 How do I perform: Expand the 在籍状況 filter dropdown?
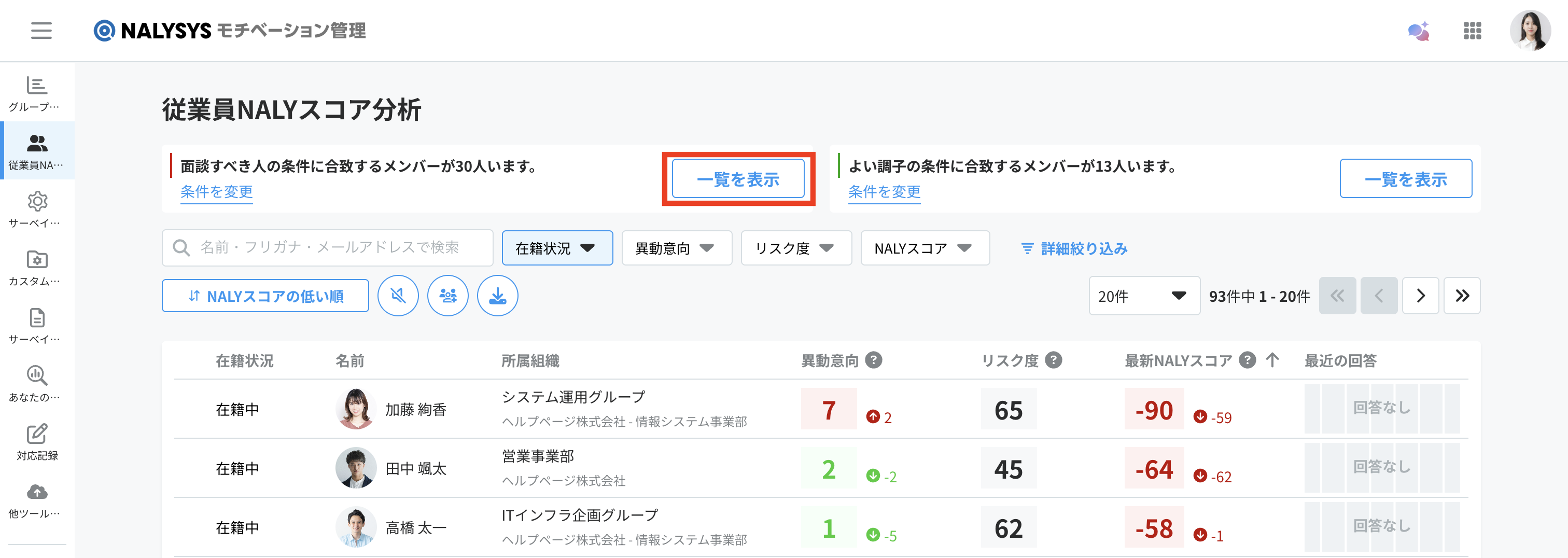point(556,248)
